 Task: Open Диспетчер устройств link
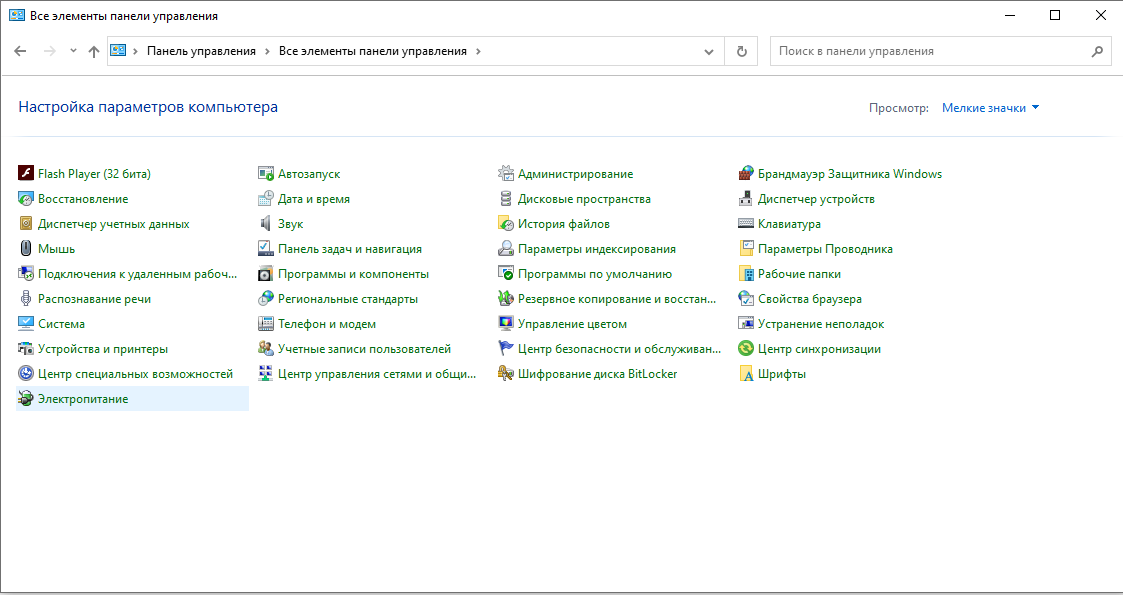[816, 199]
